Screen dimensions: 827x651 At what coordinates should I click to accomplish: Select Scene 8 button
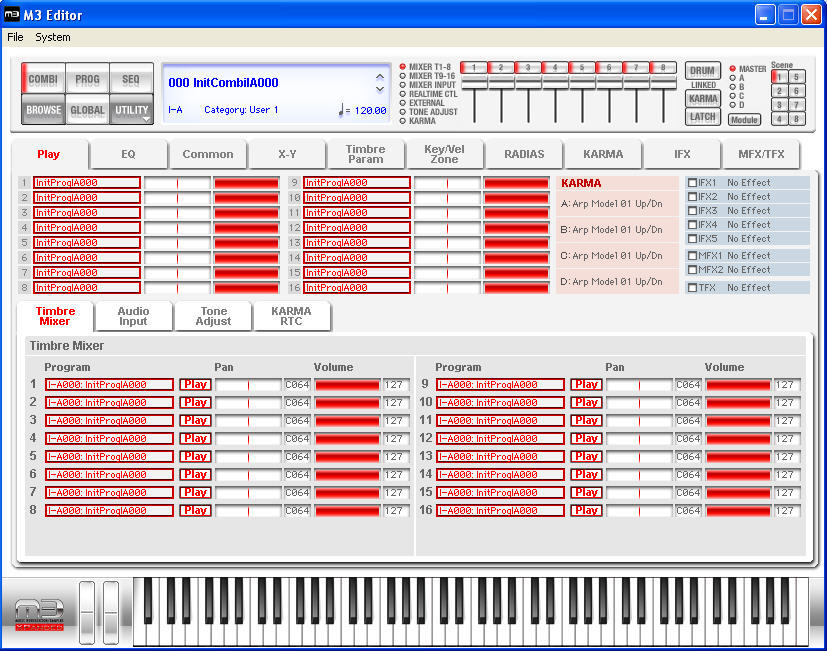click(796, 118)
